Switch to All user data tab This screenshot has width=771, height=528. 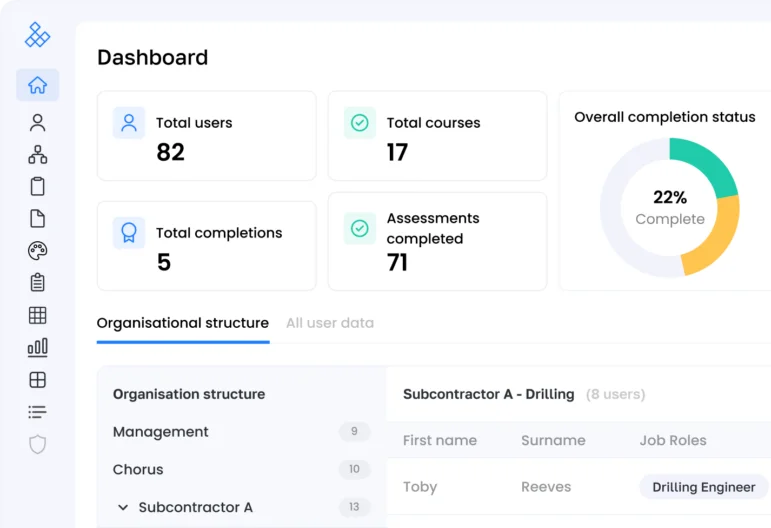pyautogui.click(x=330, y=323)
